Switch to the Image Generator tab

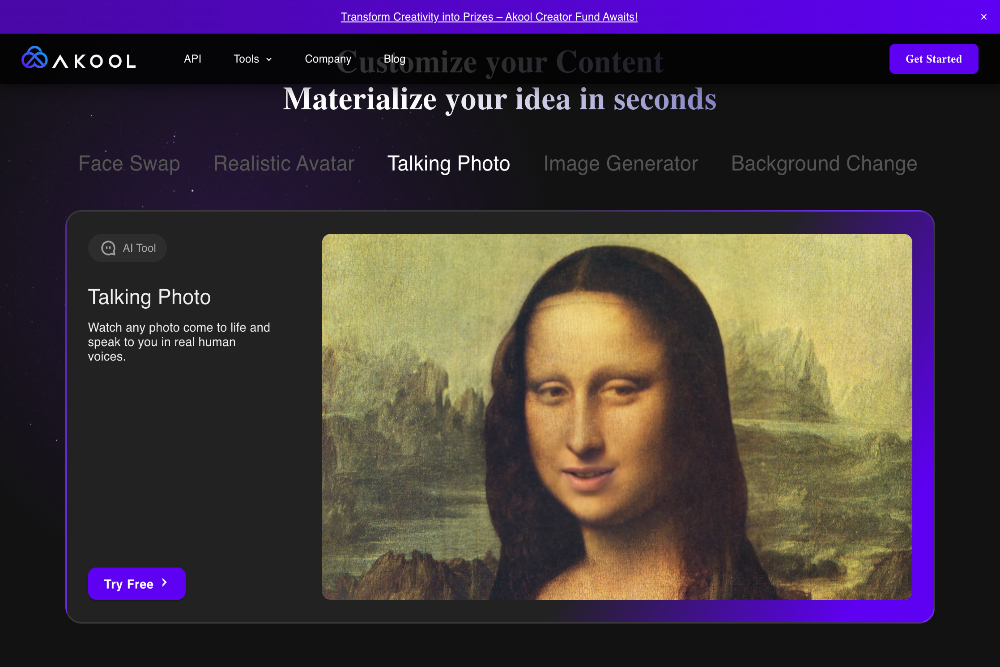[x=621, y=163]
